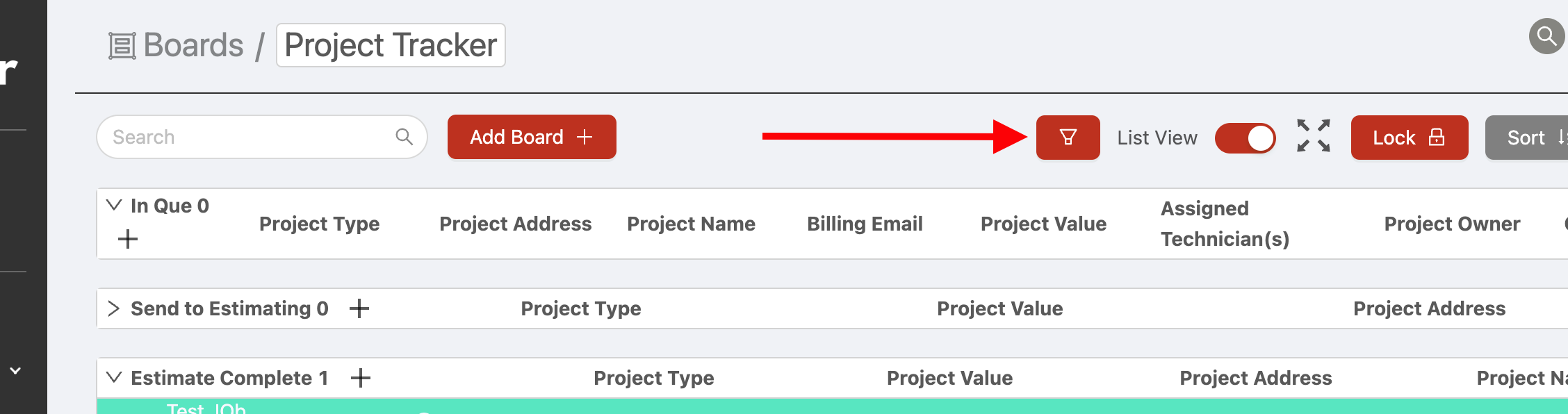This screenshot has width=1568, height=414.
Task: Click plus next to Estimate Complete
Action: tap(361, 378)
